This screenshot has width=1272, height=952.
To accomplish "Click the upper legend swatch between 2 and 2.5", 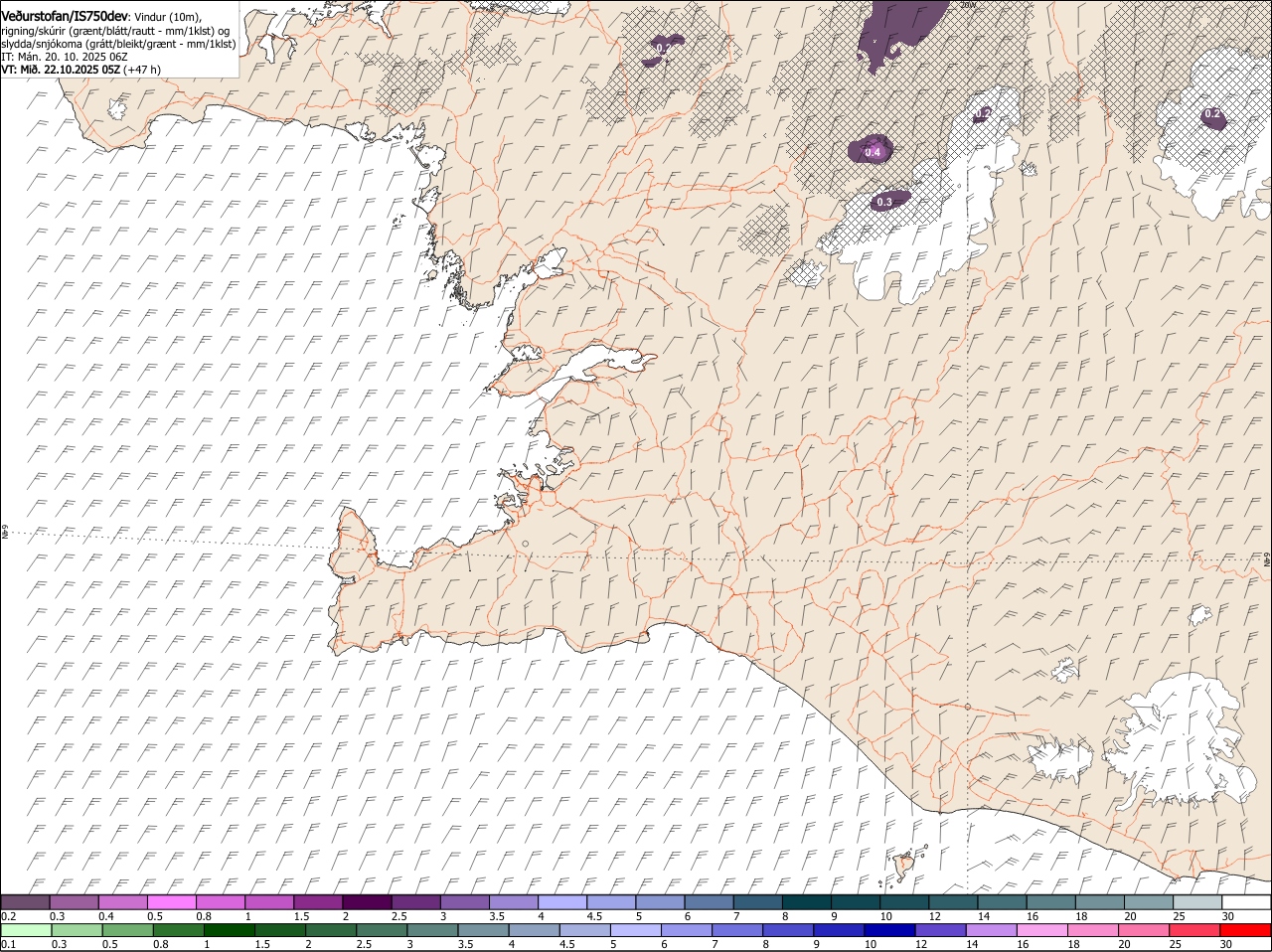I will click(367, 902).
